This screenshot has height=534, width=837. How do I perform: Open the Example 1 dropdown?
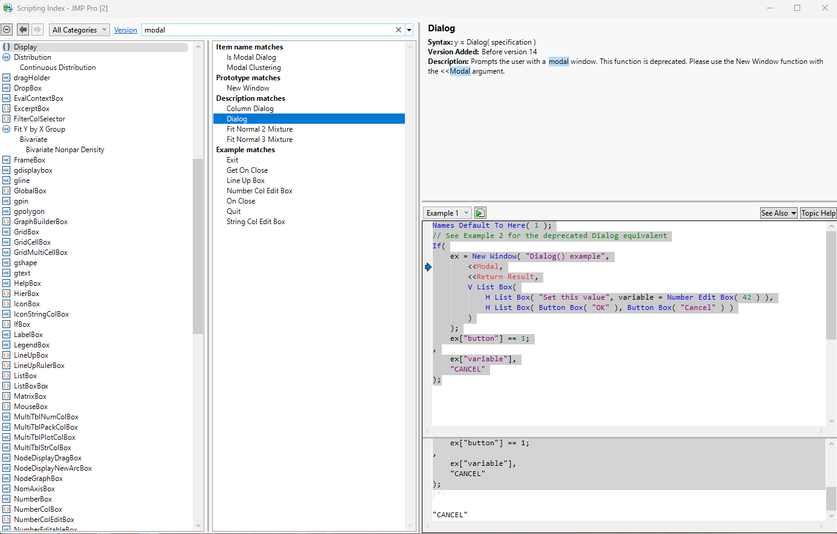point(446,213)
